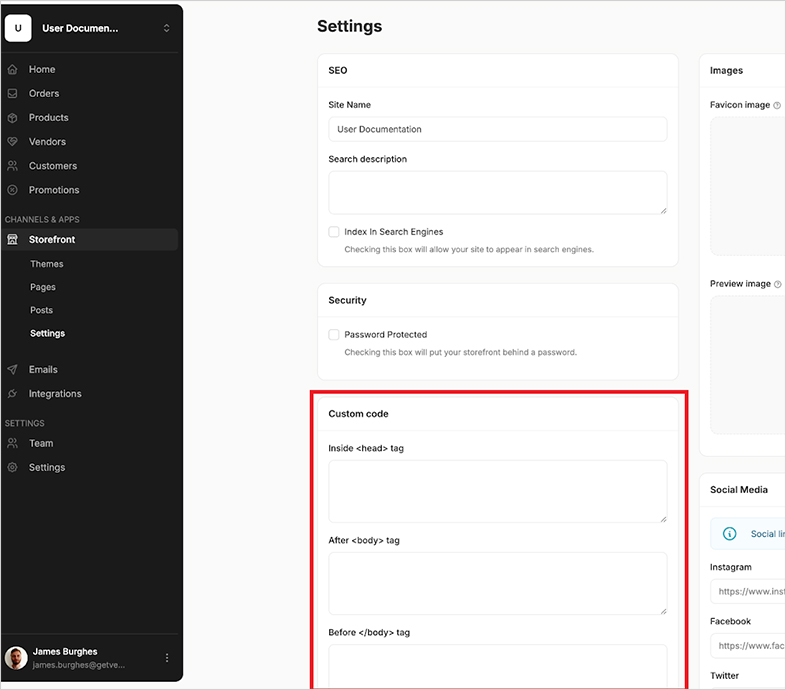The width and height of the screenshot is (786, 690).
Task: Click the Customers people icon
Action: (13, 165)
